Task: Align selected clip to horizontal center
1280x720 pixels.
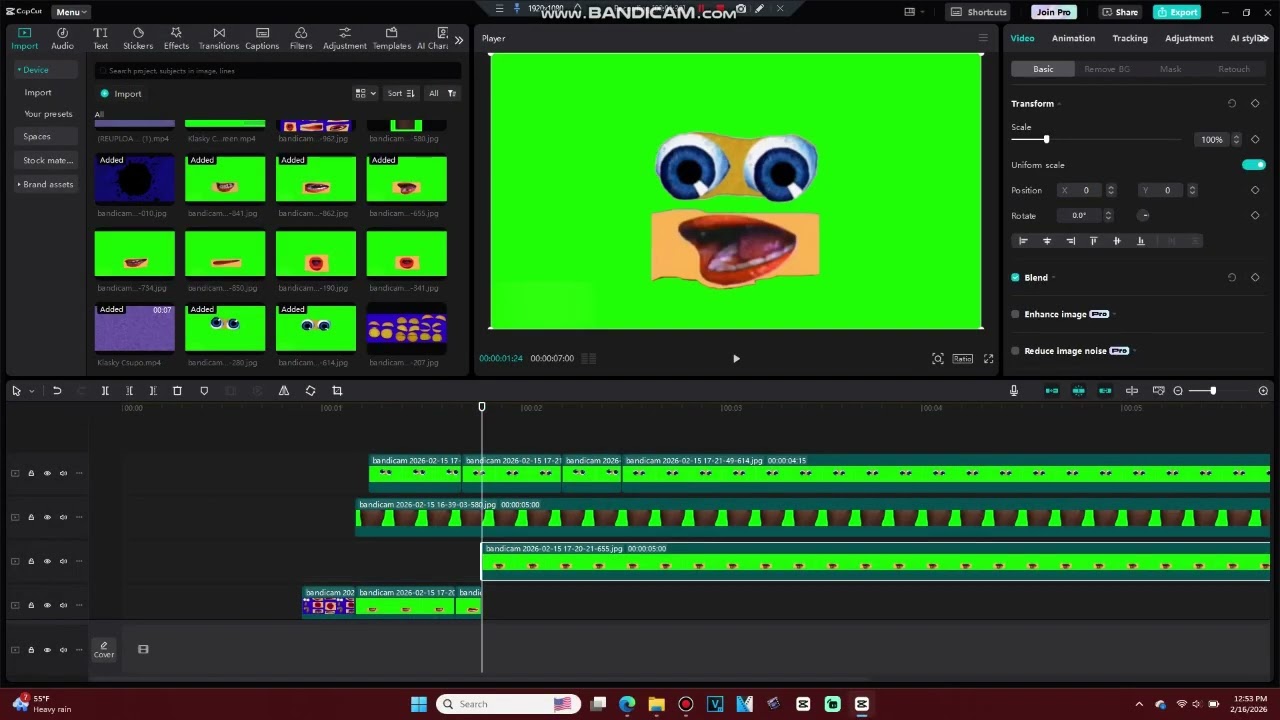Action: pyautogui.click(x=1047, y=241)
